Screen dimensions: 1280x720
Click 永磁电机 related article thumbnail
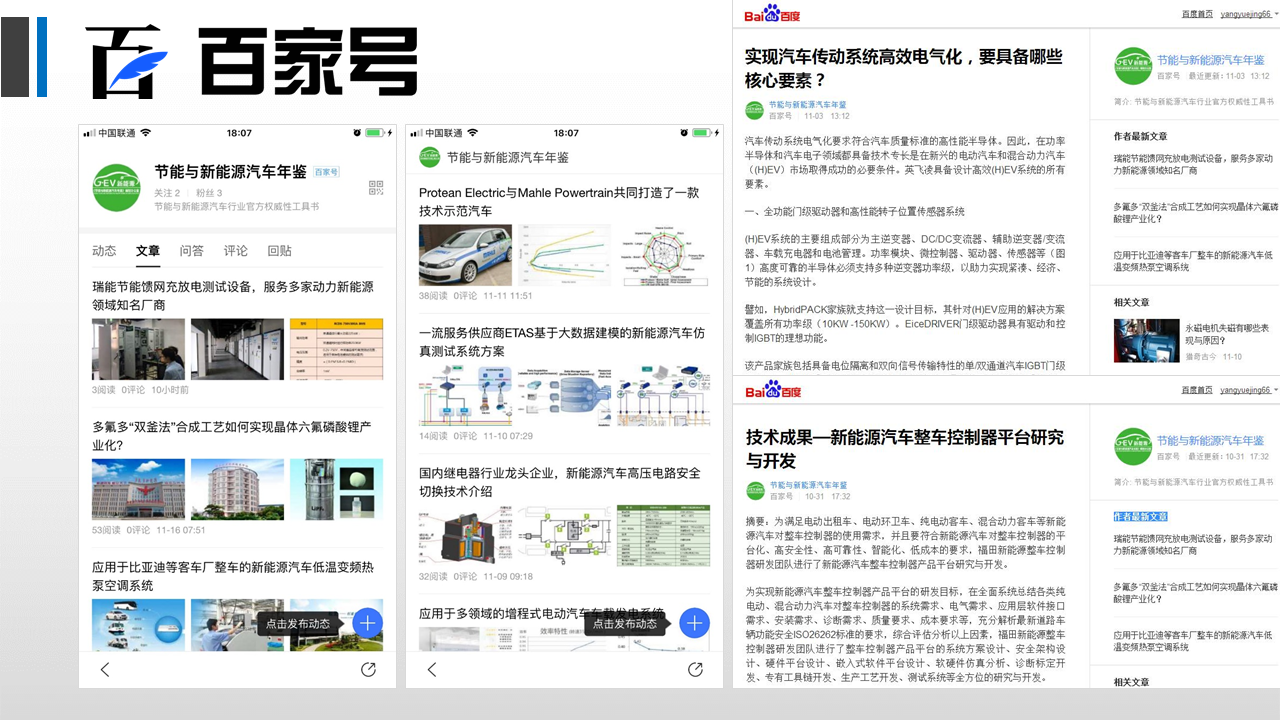pos(1147,340)
